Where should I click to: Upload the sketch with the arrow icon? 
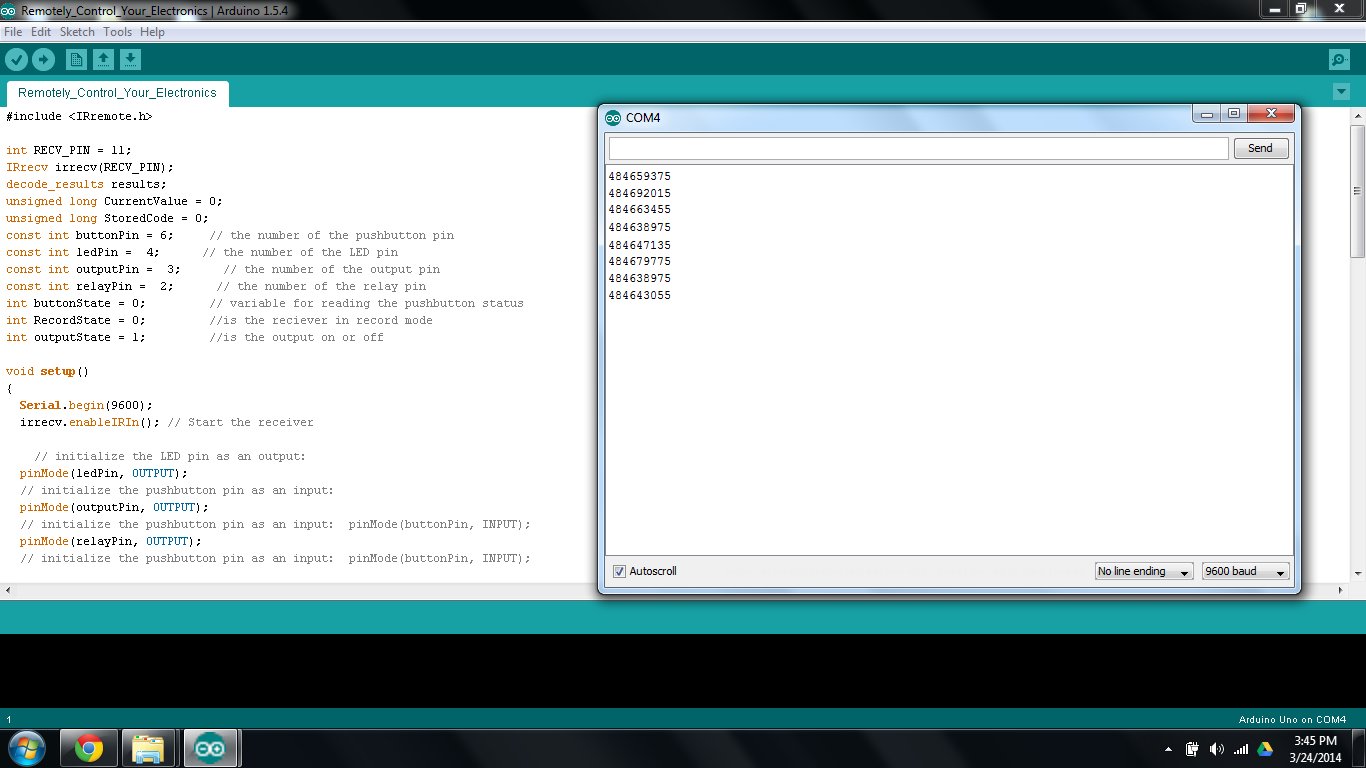tap(43, 60)
